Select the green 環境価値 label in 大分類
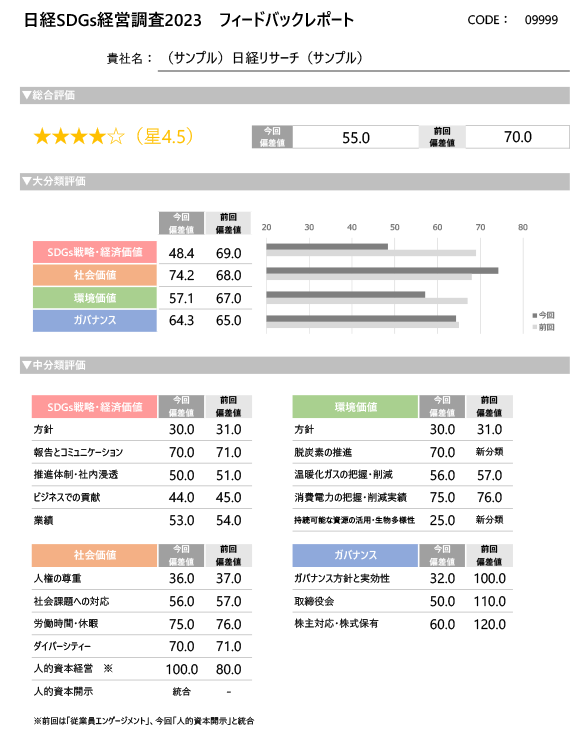The width and height of the screenshot is (570, 729). pyautogui.click(x=95, y=298)
